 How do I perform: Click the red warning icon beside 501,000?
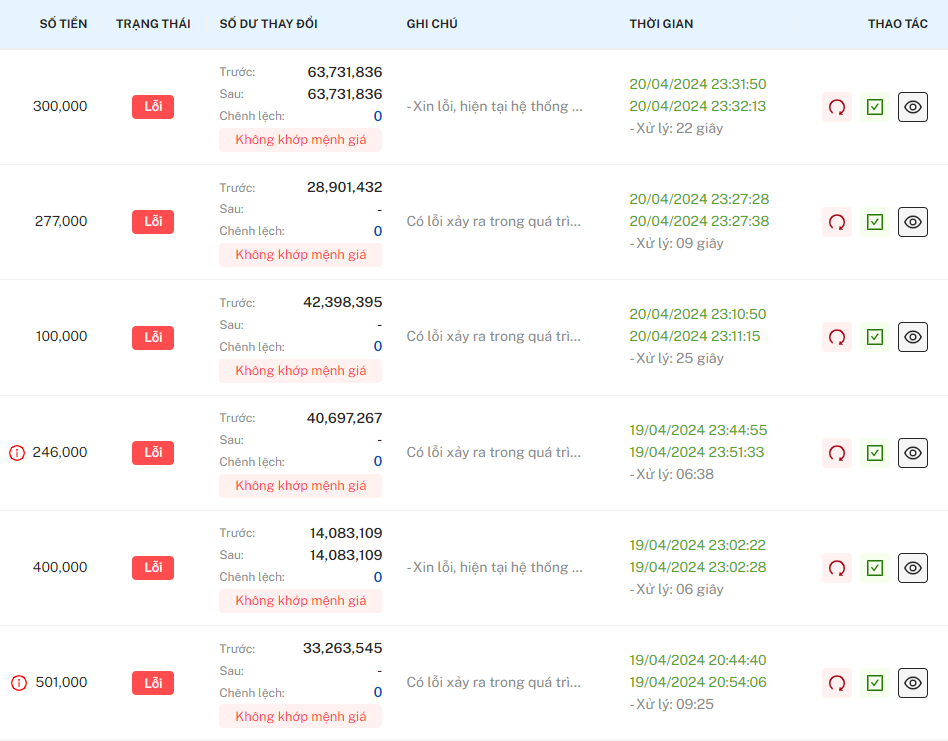click(17, 683)
